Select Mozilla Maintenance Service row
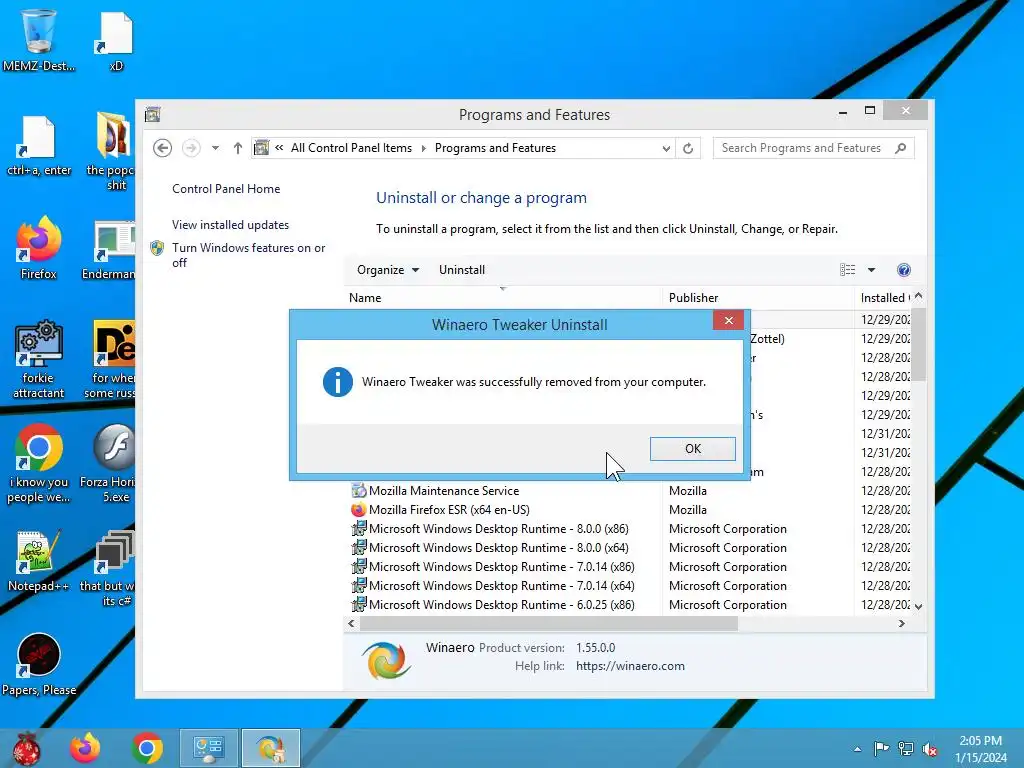 [x=627, y=491]
